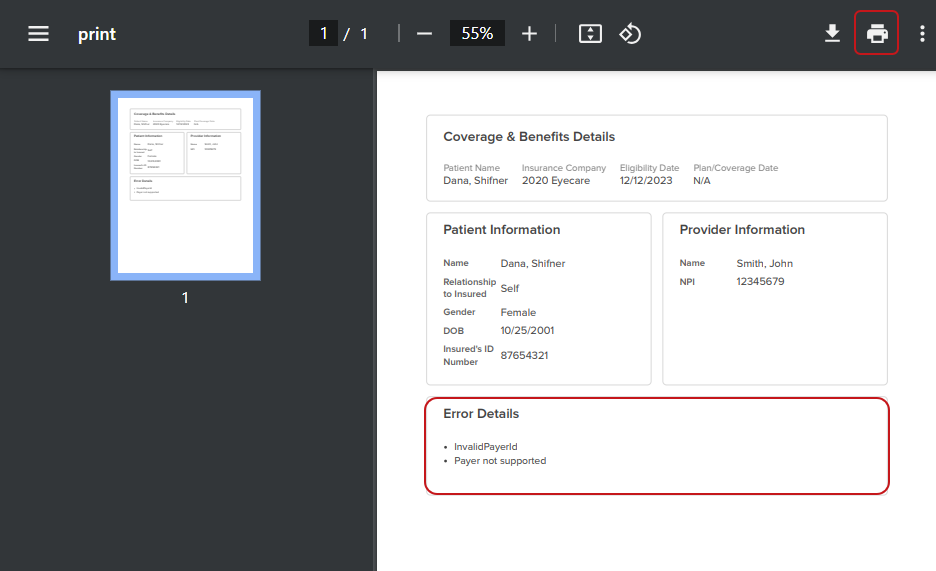Click the fit to page icon

[590, 34]
